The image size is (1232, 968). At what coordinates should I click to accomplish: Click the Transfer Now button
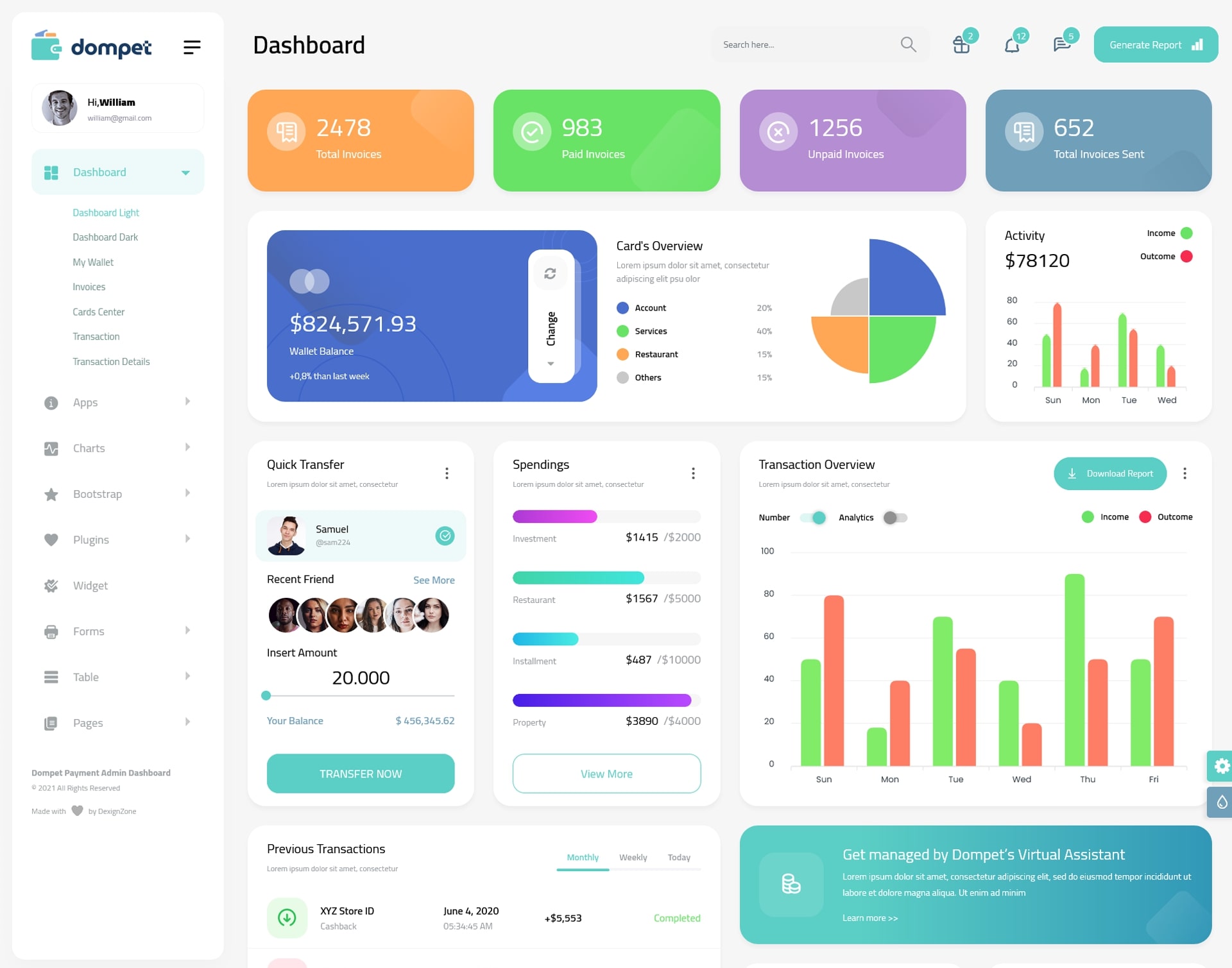coord(360,772)
